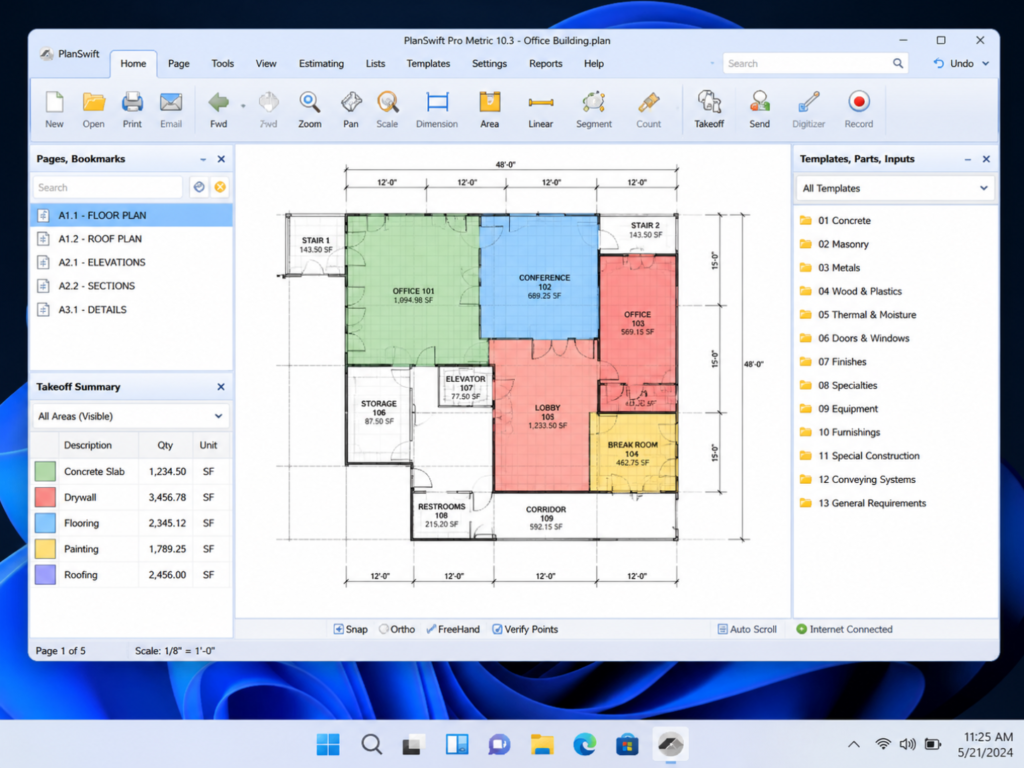Open a plan file with Open icon

pyautogui.click(x=93, y=103)
